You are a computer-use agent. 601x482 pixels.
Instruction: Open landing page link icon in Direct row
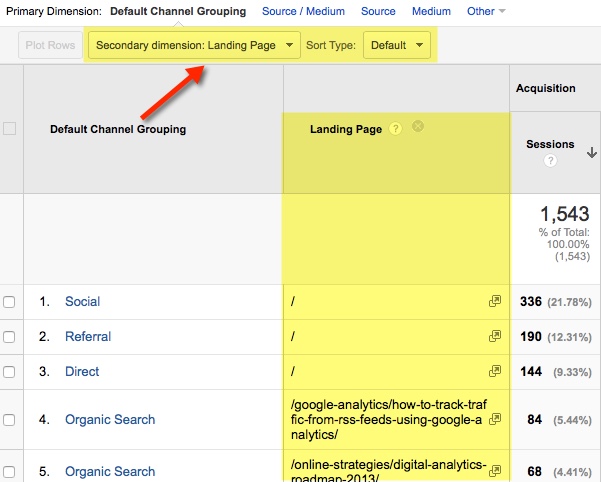click(495, 371)
